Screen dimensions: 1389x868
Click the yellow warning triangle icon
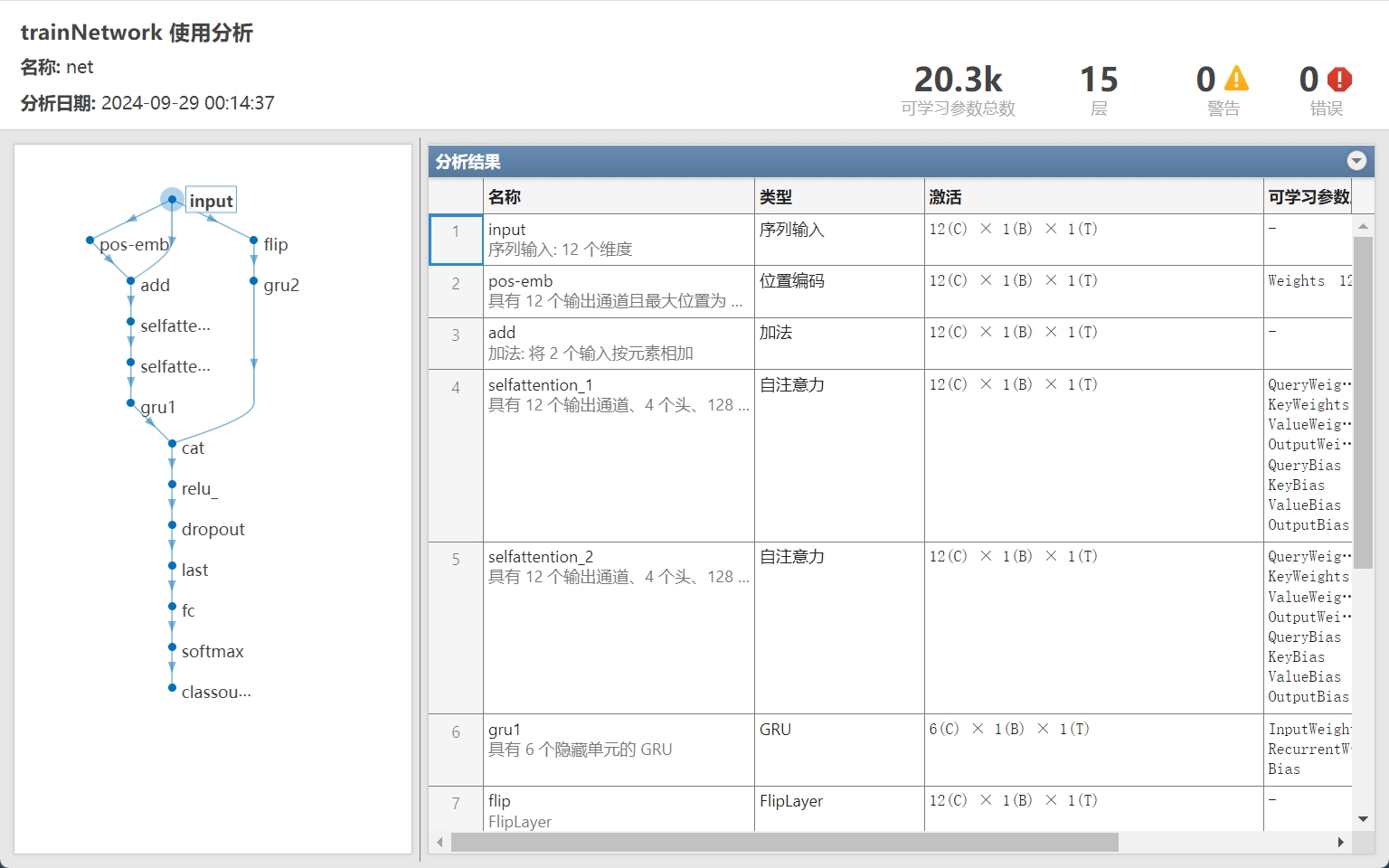pyautogui.click(x=1236, y=79)
